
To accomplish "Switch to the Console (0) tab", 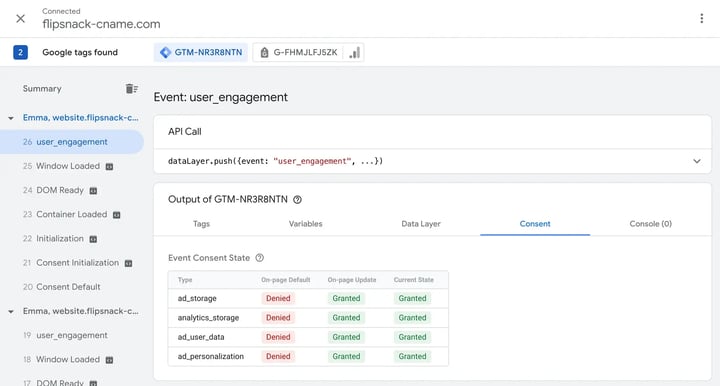I will tap(650, 224).
